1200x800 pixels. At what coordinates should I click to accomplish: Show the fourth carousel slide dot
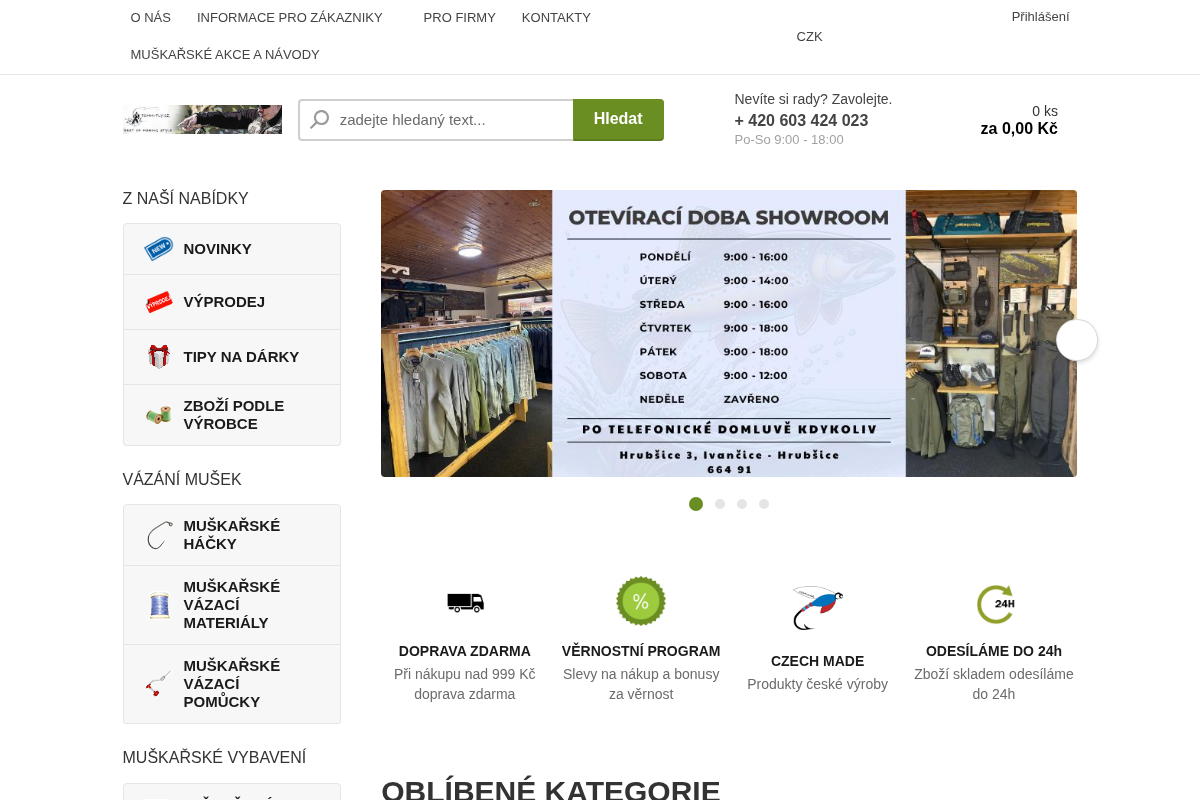coord(764,504)
